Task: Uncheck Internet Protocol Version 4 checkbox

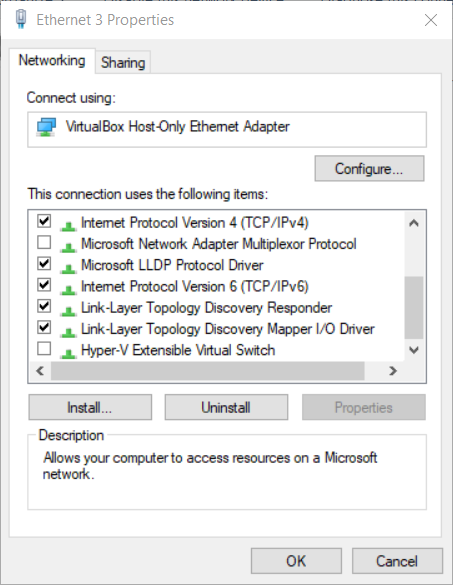Action: (44, 221)
